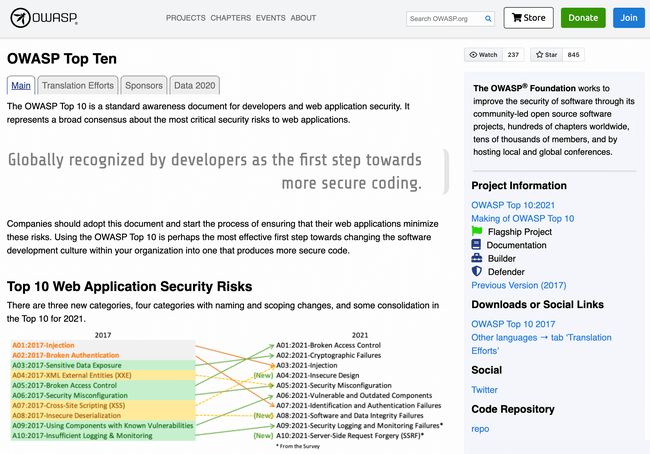Open the OWASP Top 10:2021 link
This screenshot has height=454, width=650.
pos(510,205)
